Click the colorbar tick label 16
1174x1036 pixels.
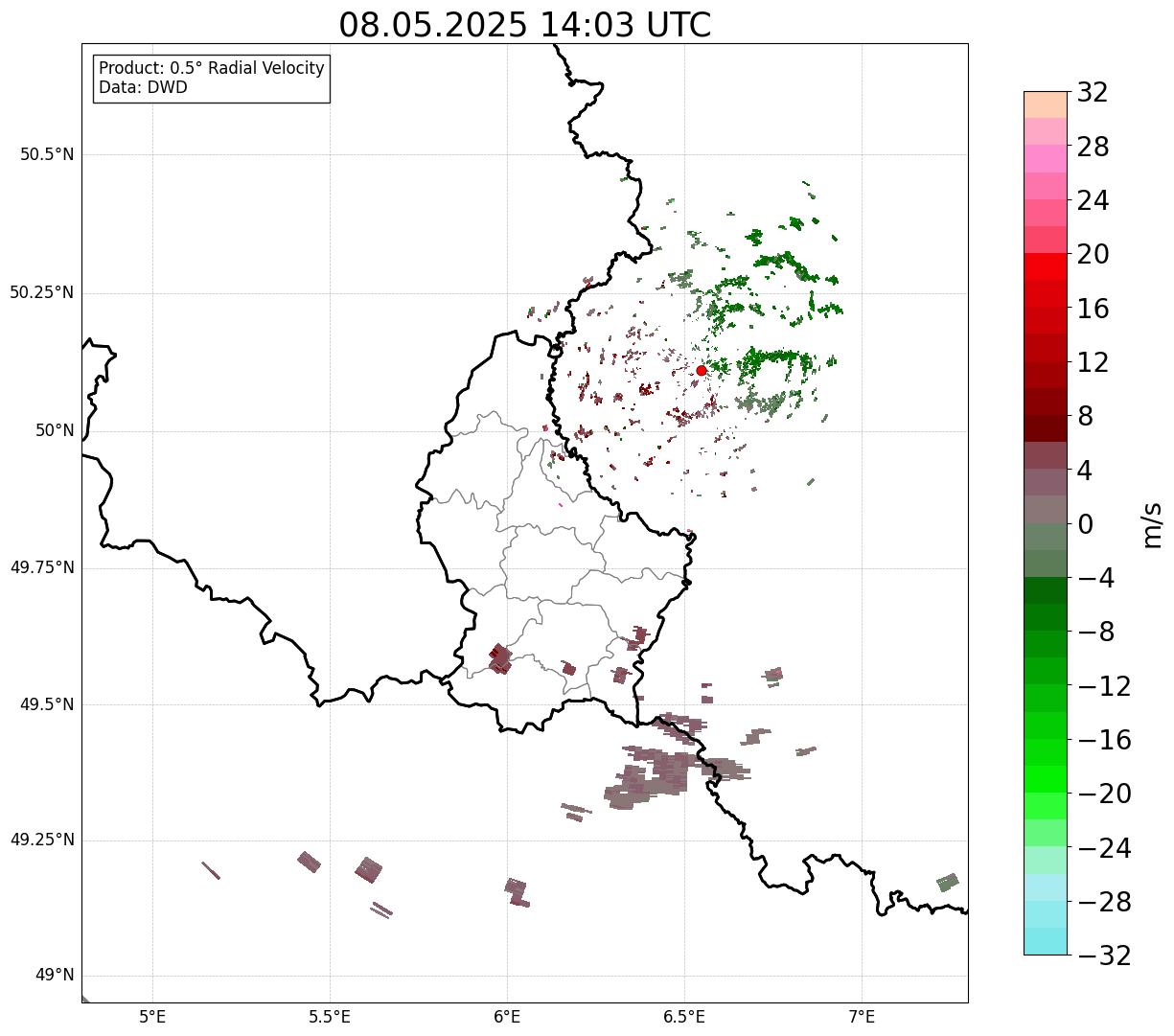pyautogui.click(x=1093, y=309)
